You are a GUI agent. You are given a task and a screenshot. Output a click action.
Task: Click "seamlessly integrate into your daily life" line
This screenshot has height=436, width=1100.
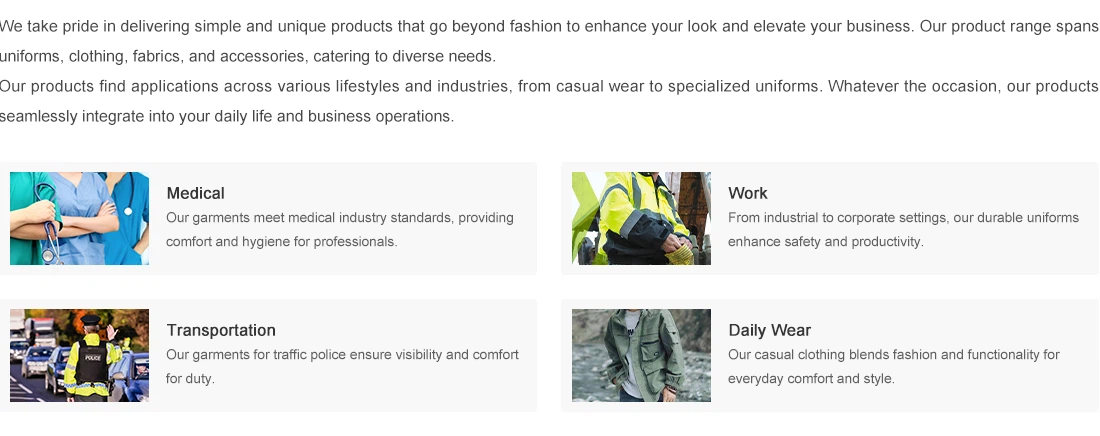(x=227, y=116)
